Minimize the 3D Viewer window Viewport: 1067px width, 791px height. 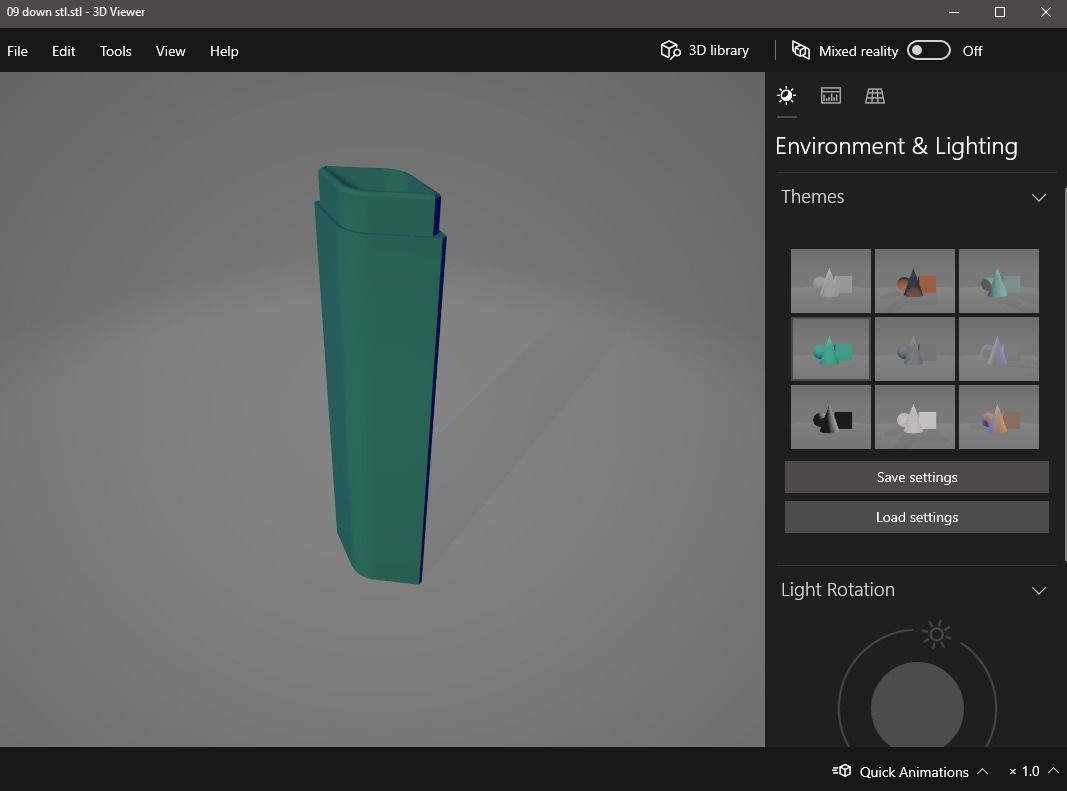[954, 12]
